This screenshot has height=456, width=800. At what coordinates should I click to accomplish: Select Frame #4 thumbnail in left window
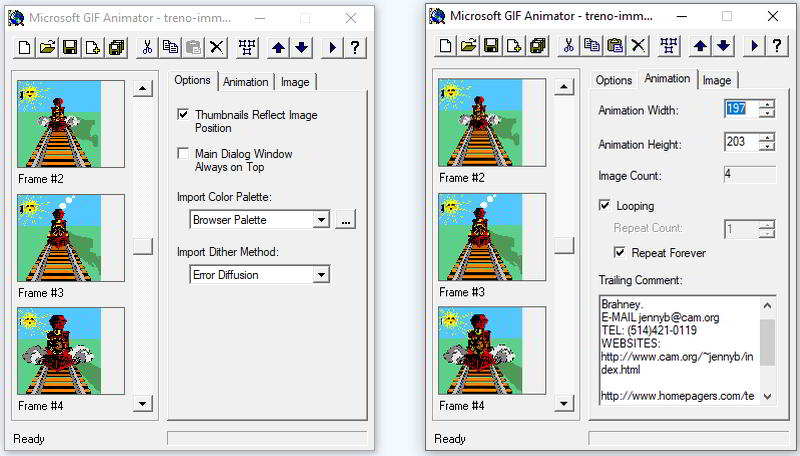tap(71, 351)
